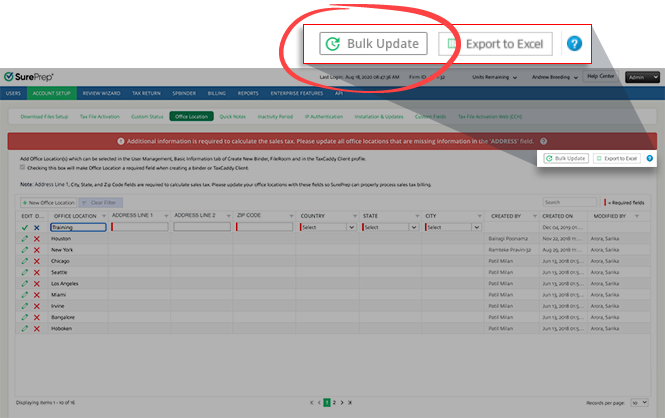Cancel editing the Training row
Image resolution: width=665 pixels, height=418 pixels.
coord(37,228)
